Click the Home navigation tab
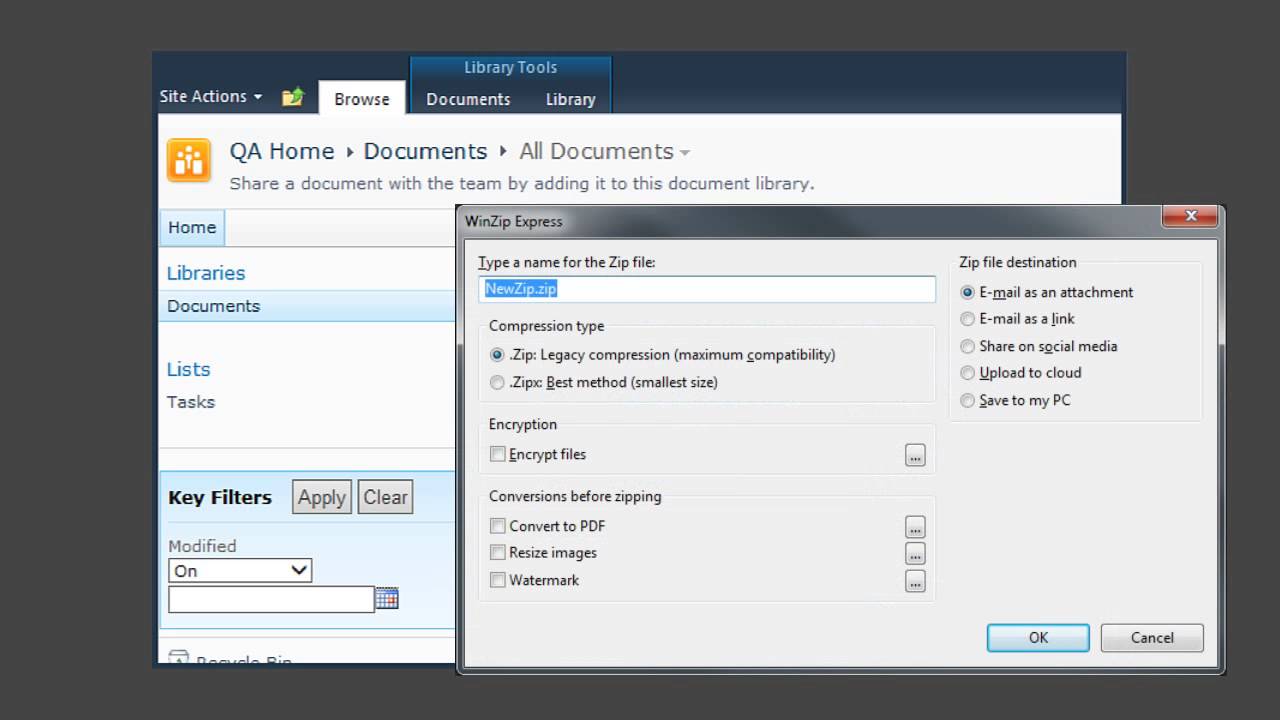Image resolution: width=1280 pixels, height=720 pixels. pos(192,227)
